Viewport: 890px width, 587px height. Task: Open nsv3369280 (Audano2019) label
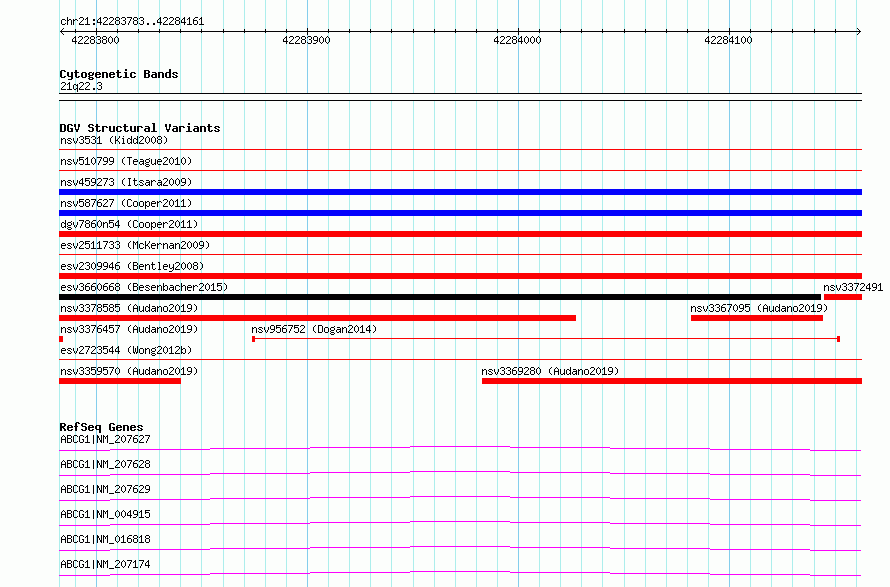[550, 371]
